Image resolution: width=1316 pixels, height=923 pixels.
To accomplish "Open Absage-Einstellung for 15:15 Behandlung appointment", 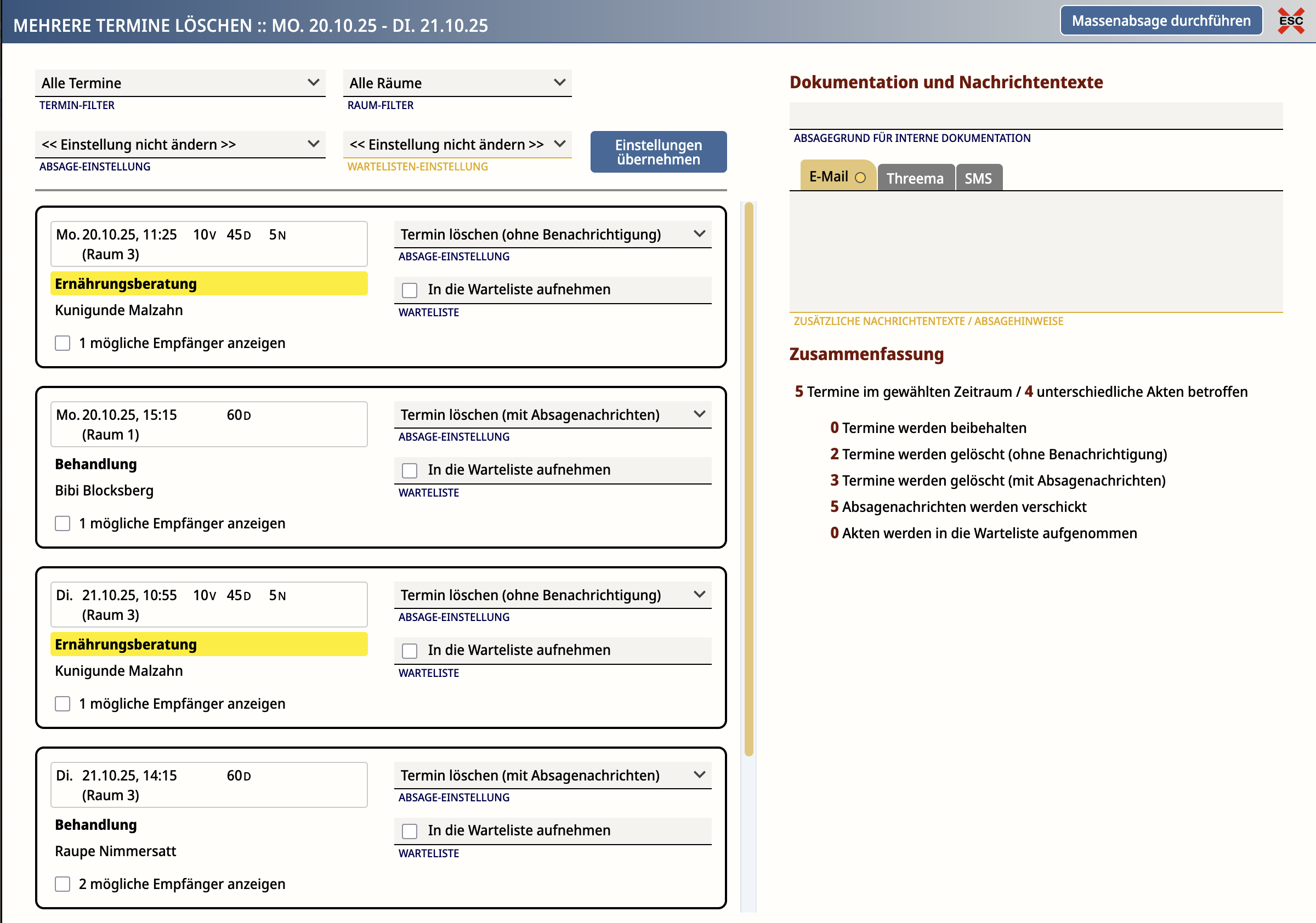I will click(552, 414).
